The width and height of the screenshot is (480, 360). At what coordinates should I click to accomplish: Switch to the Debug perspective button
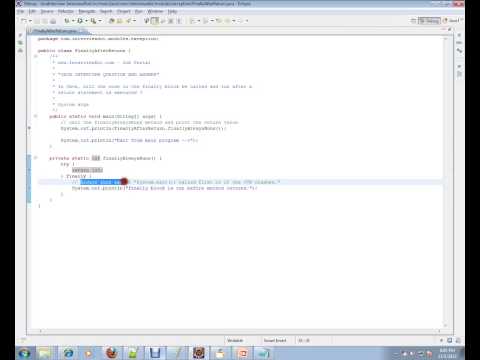click(x=429, y=21)
